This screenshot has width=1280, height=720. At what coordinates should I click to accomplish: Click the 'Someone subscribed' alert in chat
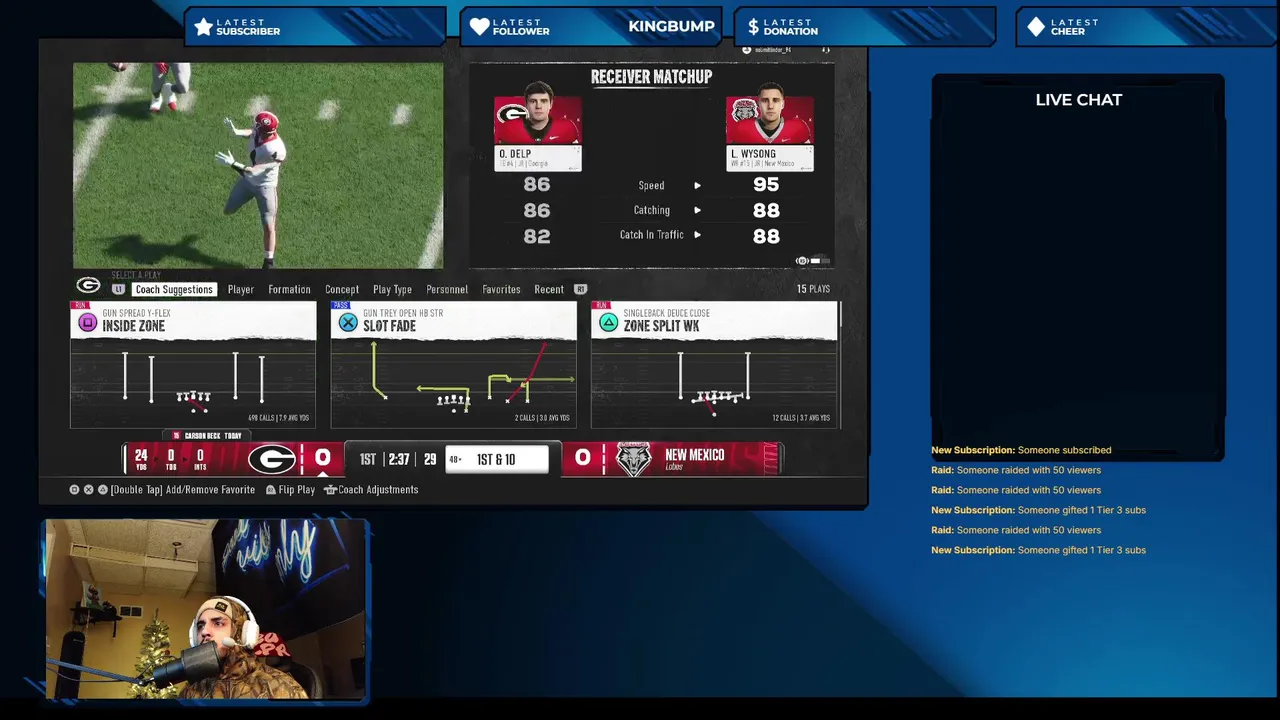coord(1021,450)
